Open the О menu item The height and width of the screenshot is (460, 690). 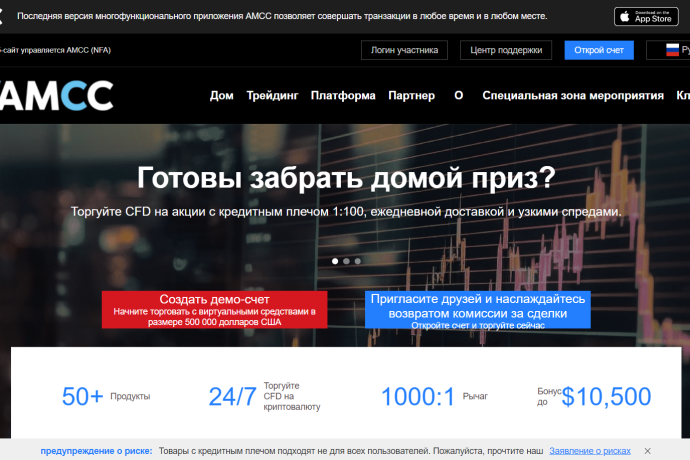click(x=459, y=96)
